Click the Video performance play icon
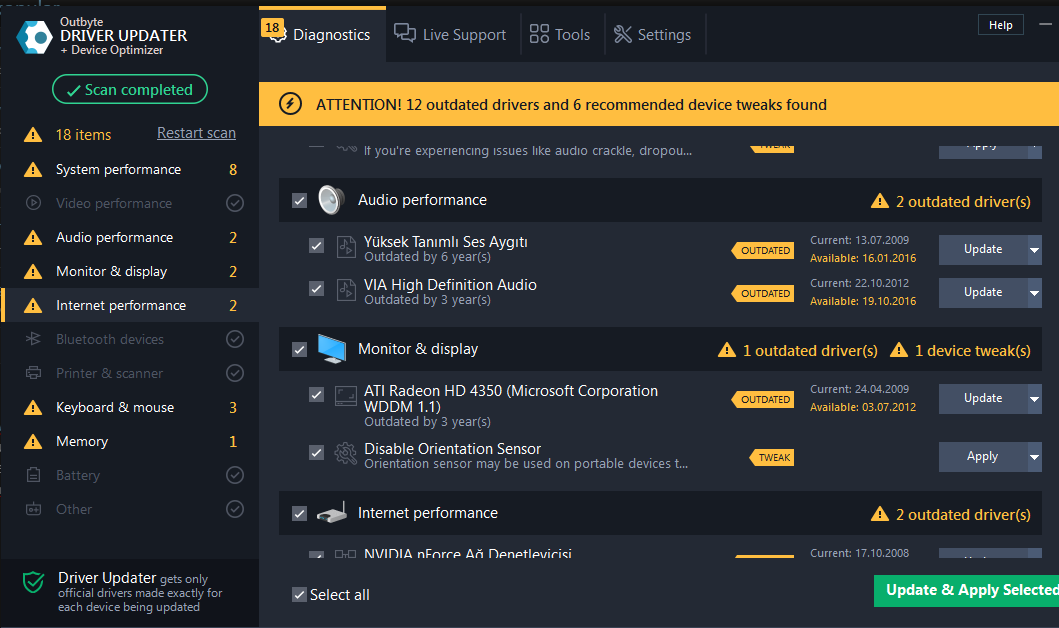The height and width of the screenshot is (628, 1059). click(x=33, y=203)
